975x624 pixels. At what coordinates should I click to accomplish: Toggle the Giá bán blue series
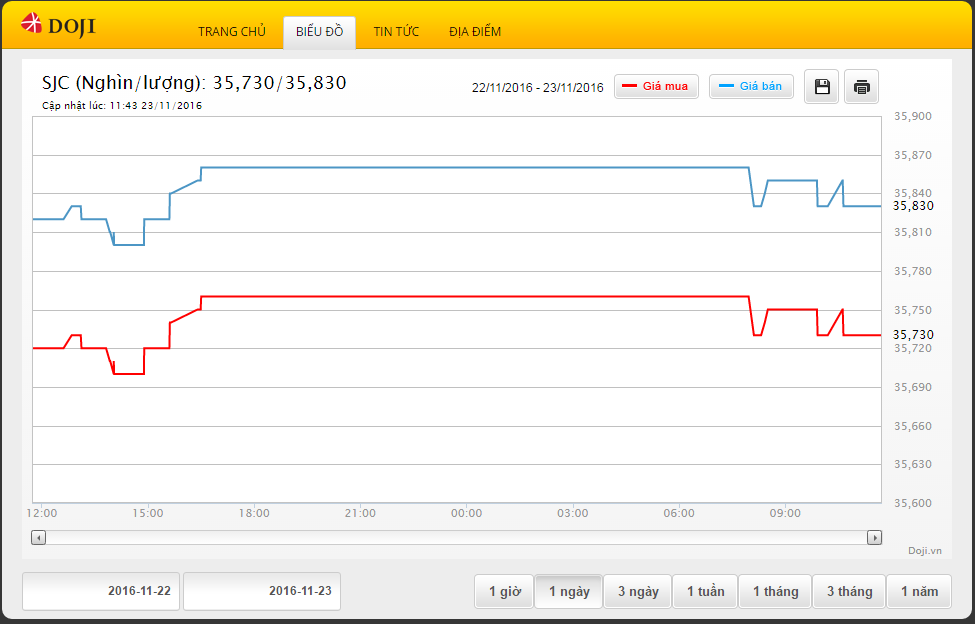pos(751,86)
